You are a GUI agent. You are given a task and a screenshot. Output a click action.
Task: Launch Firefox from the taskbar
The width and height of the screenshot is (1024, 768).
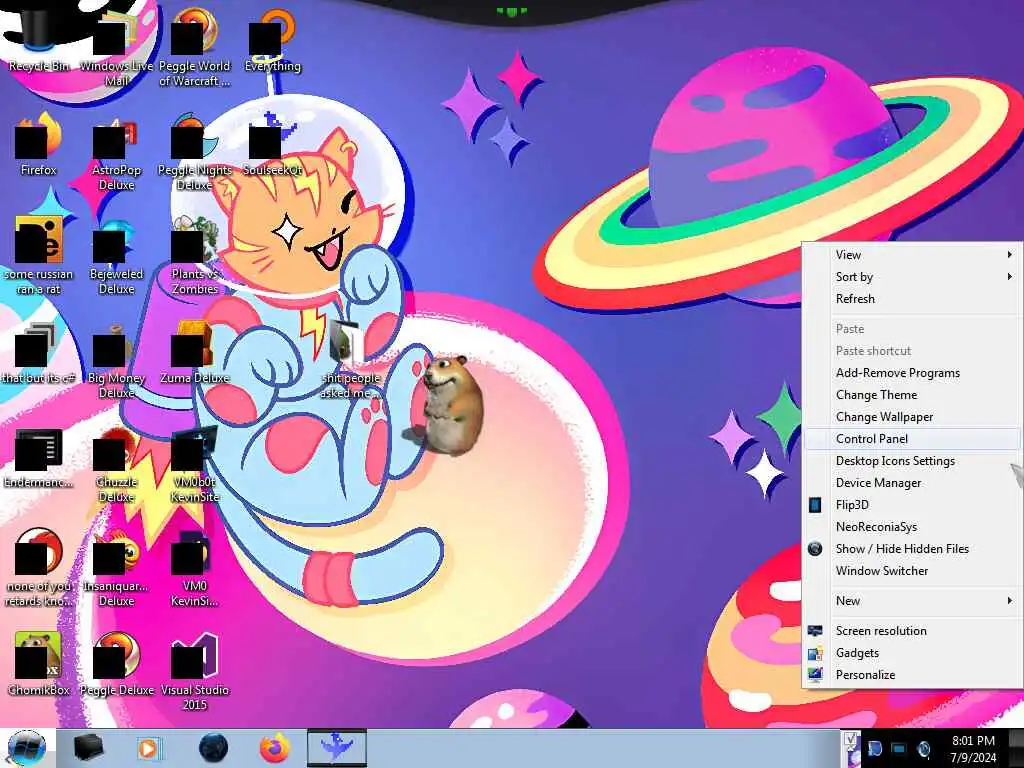tap(275, 748)
